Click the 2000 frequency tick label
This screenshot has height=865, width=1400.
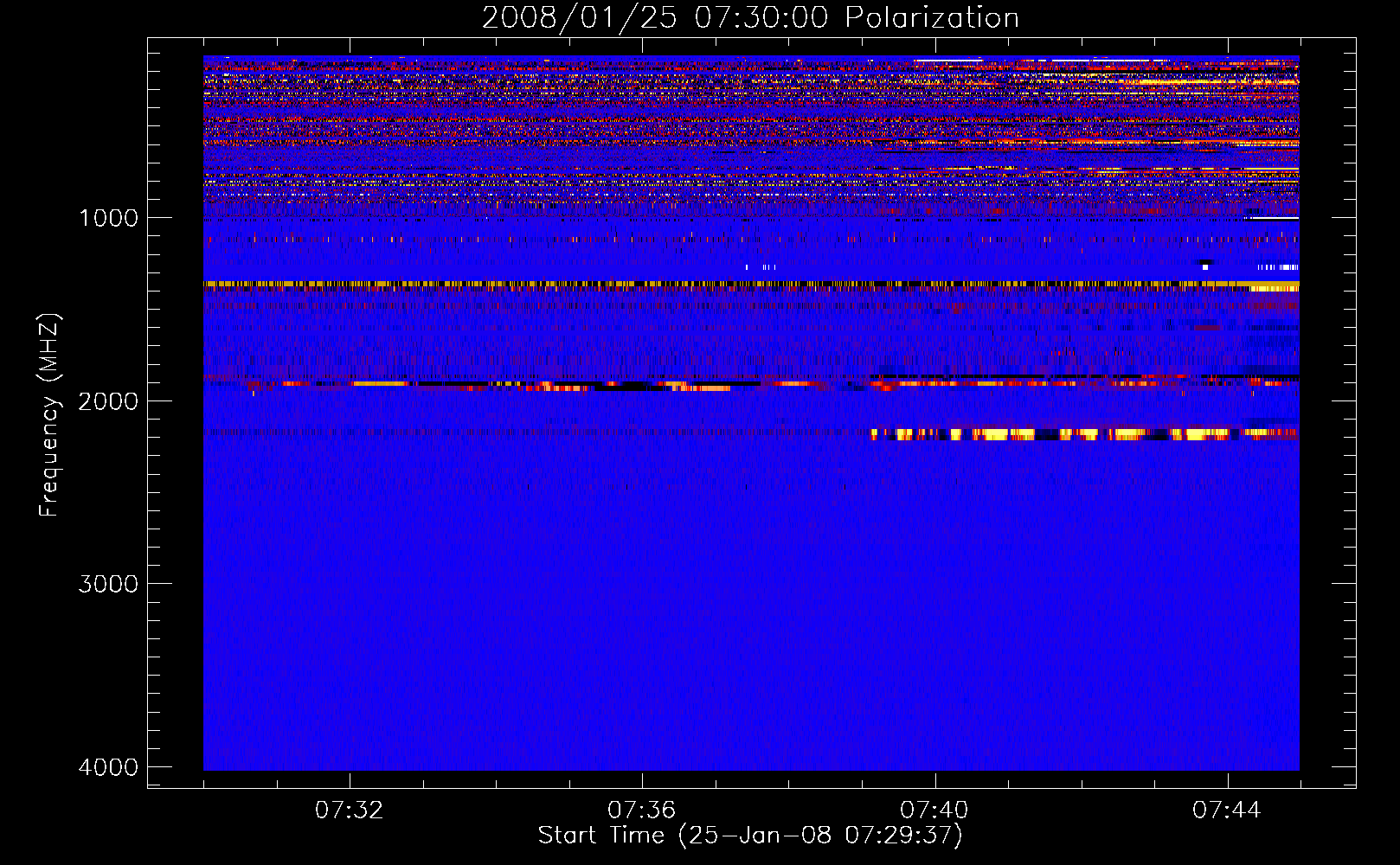tap(108, 400)
